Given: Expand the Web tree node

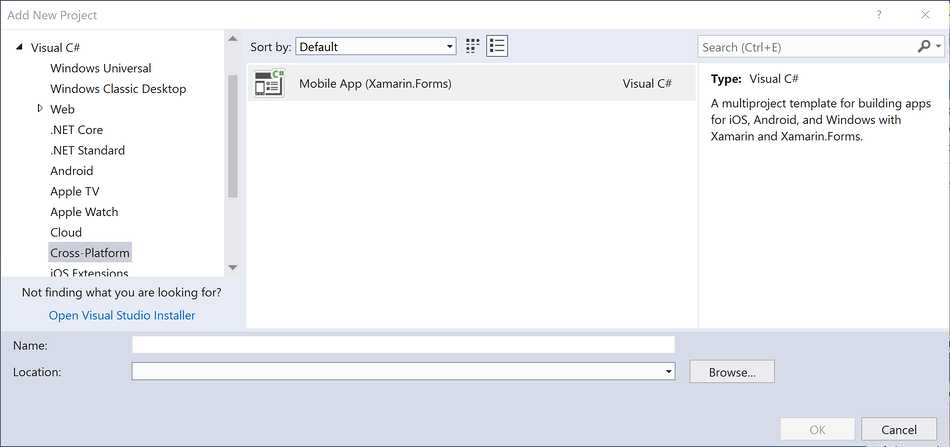Looking at the screenshot, I should coord(40,109).
